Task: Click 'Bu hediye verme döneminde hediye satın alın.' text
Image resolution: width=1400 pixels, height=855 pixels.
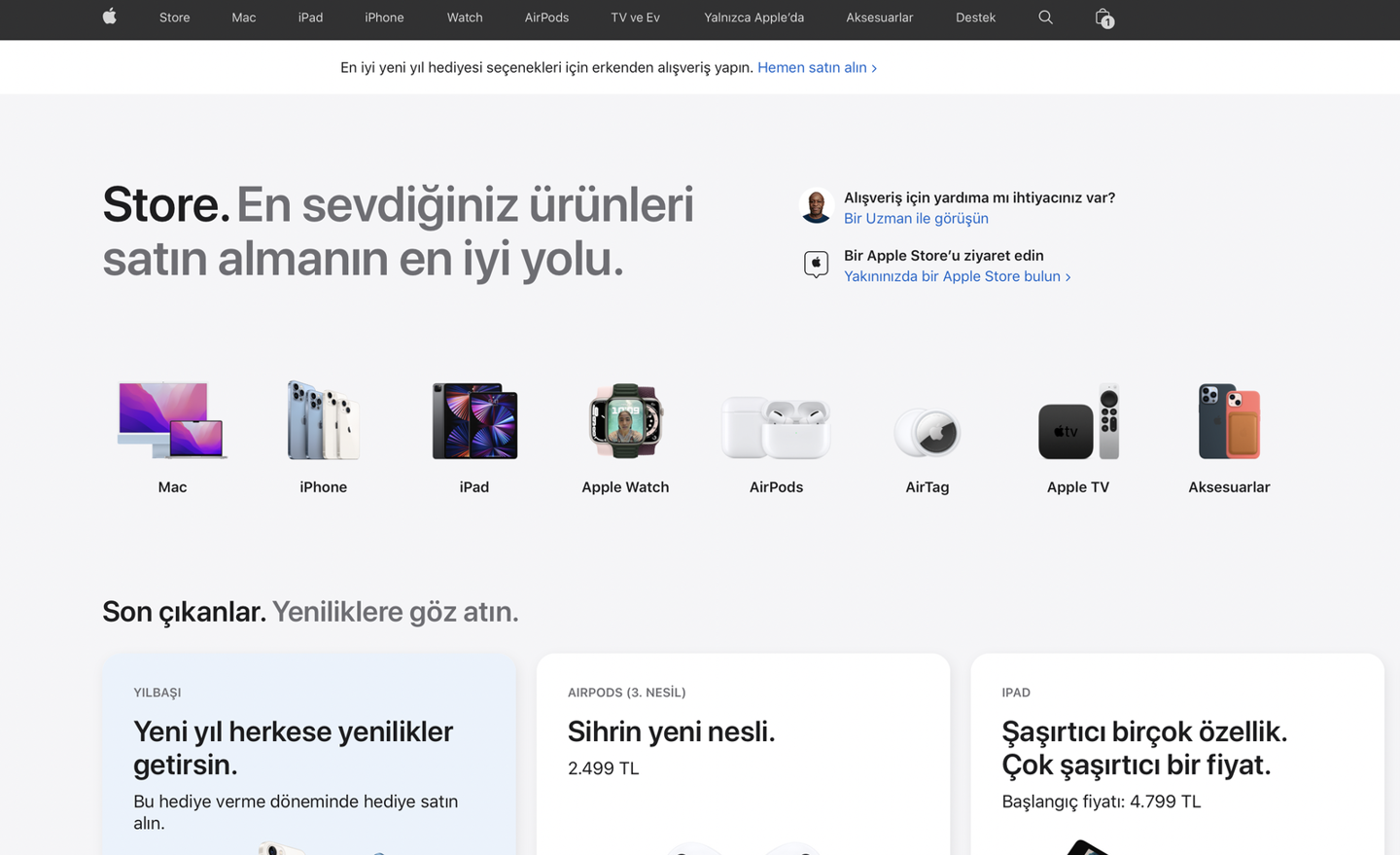Action: (x=296, y=812)
